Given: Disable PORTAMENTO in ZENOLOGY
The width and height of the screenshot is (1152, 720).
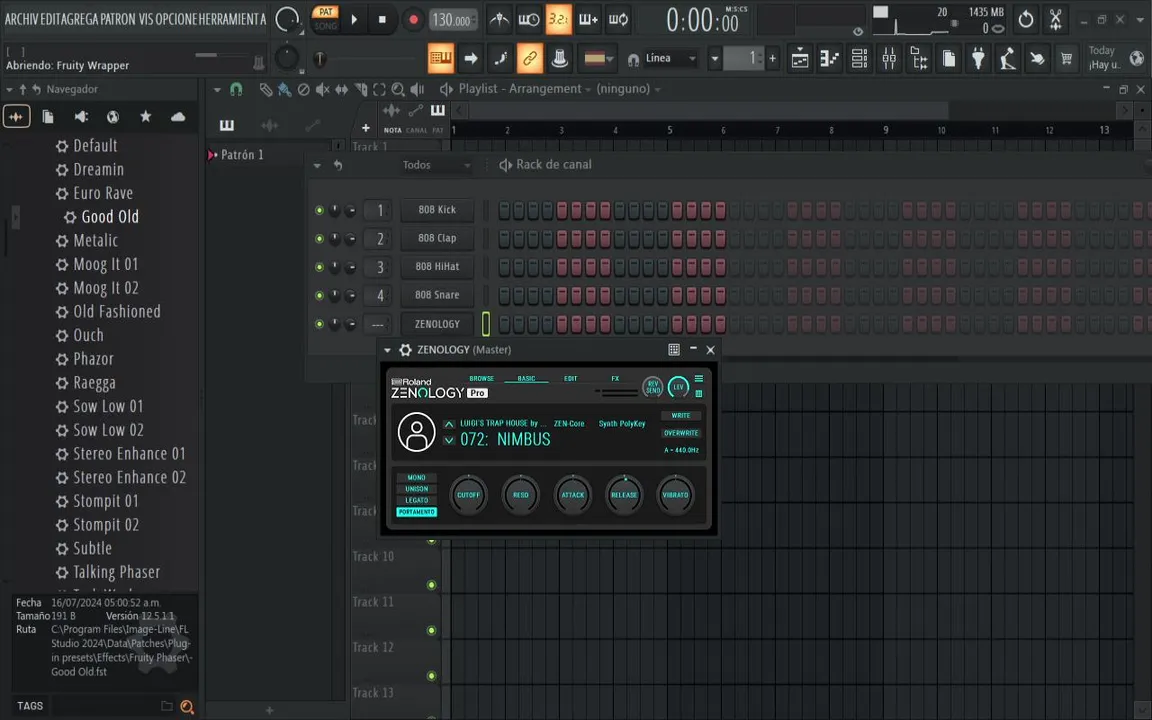Looking at the screenshot, I should tap(417, 512).
